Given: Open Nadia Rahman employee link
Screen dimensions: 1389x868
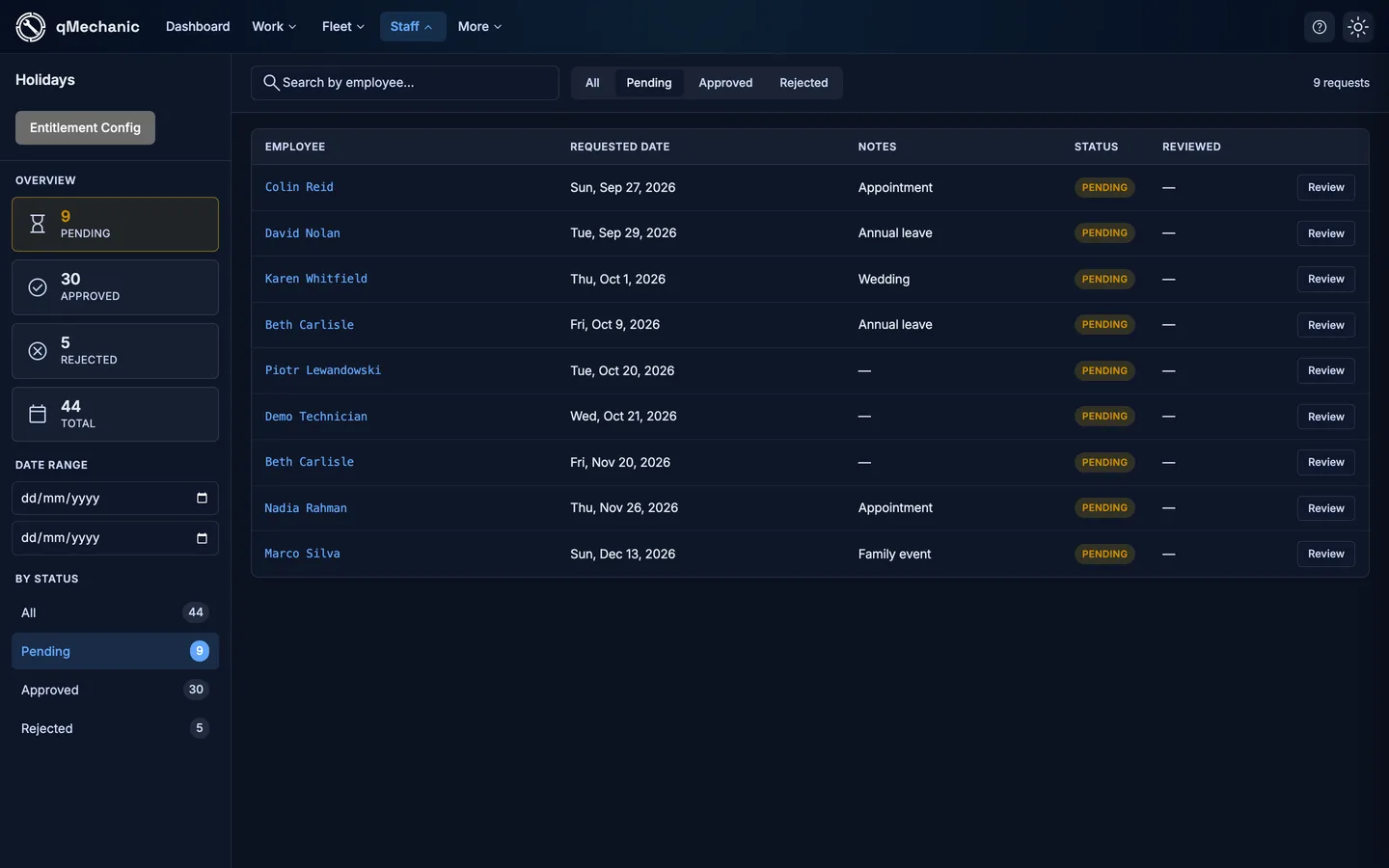Looking at the screenshot, I should [x=306, y=508].
